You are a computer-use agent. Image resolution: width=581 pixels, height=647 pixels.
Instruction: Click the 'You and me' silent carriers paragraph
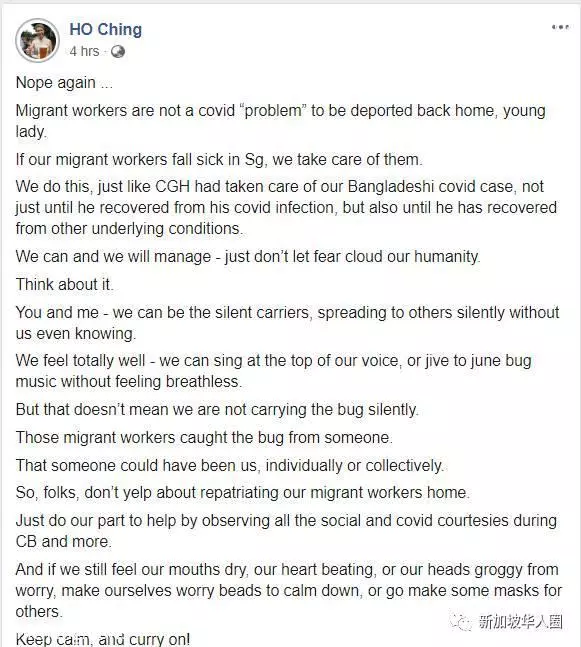tap(288, 323)
